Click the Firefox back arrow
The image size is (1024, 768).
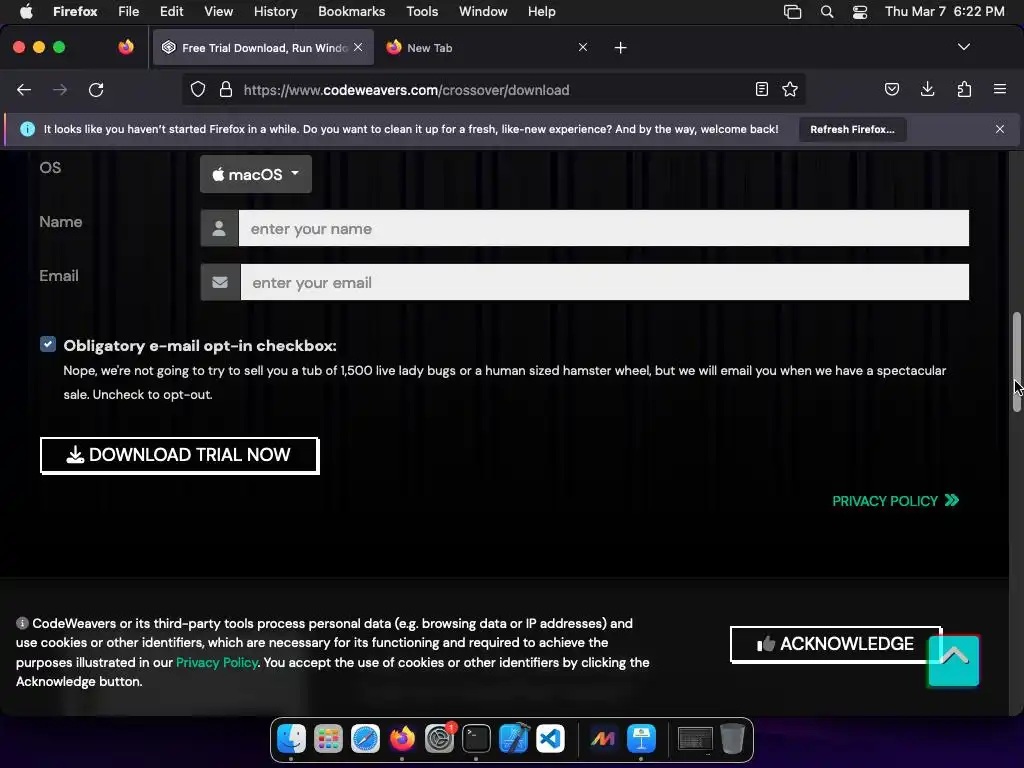[24, 89]
